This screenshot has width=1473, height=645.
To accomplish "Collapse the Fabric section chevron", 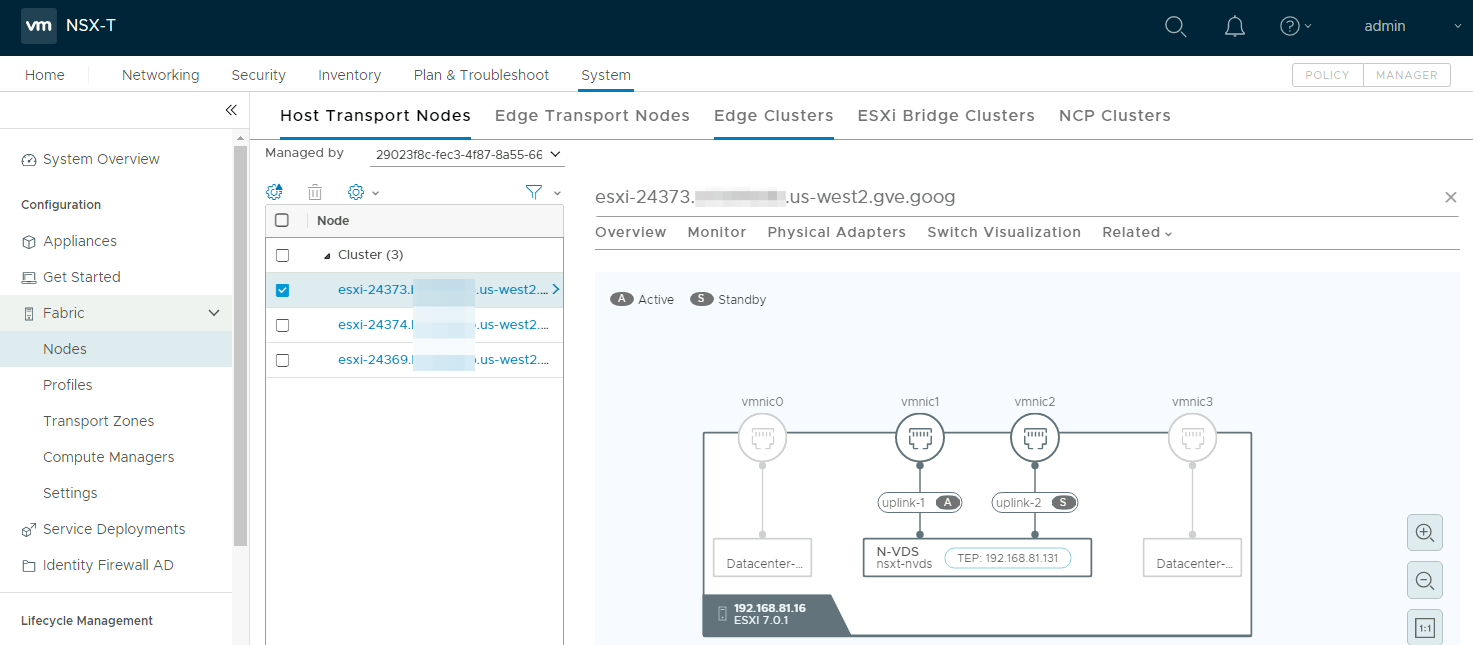I will [214, 313].
